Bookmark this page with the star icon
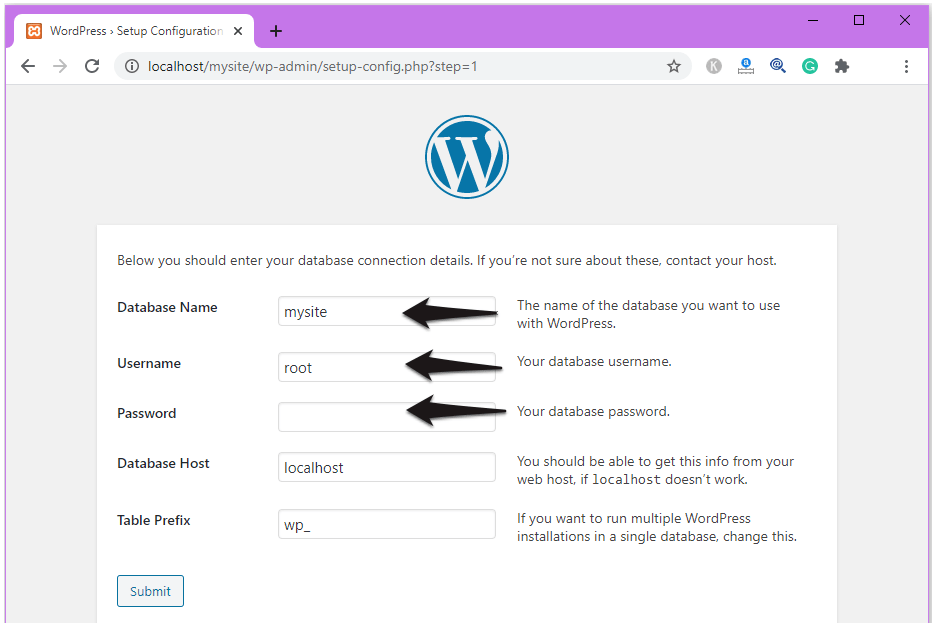The height and width of the screenshot is (623, 934). [x=674, y=66]
